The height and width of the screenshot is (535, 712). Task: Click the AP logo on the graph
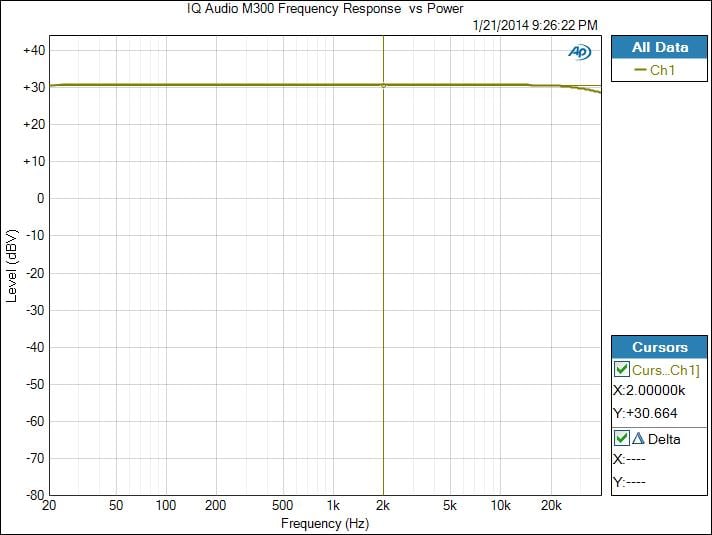tap(579, 52)
